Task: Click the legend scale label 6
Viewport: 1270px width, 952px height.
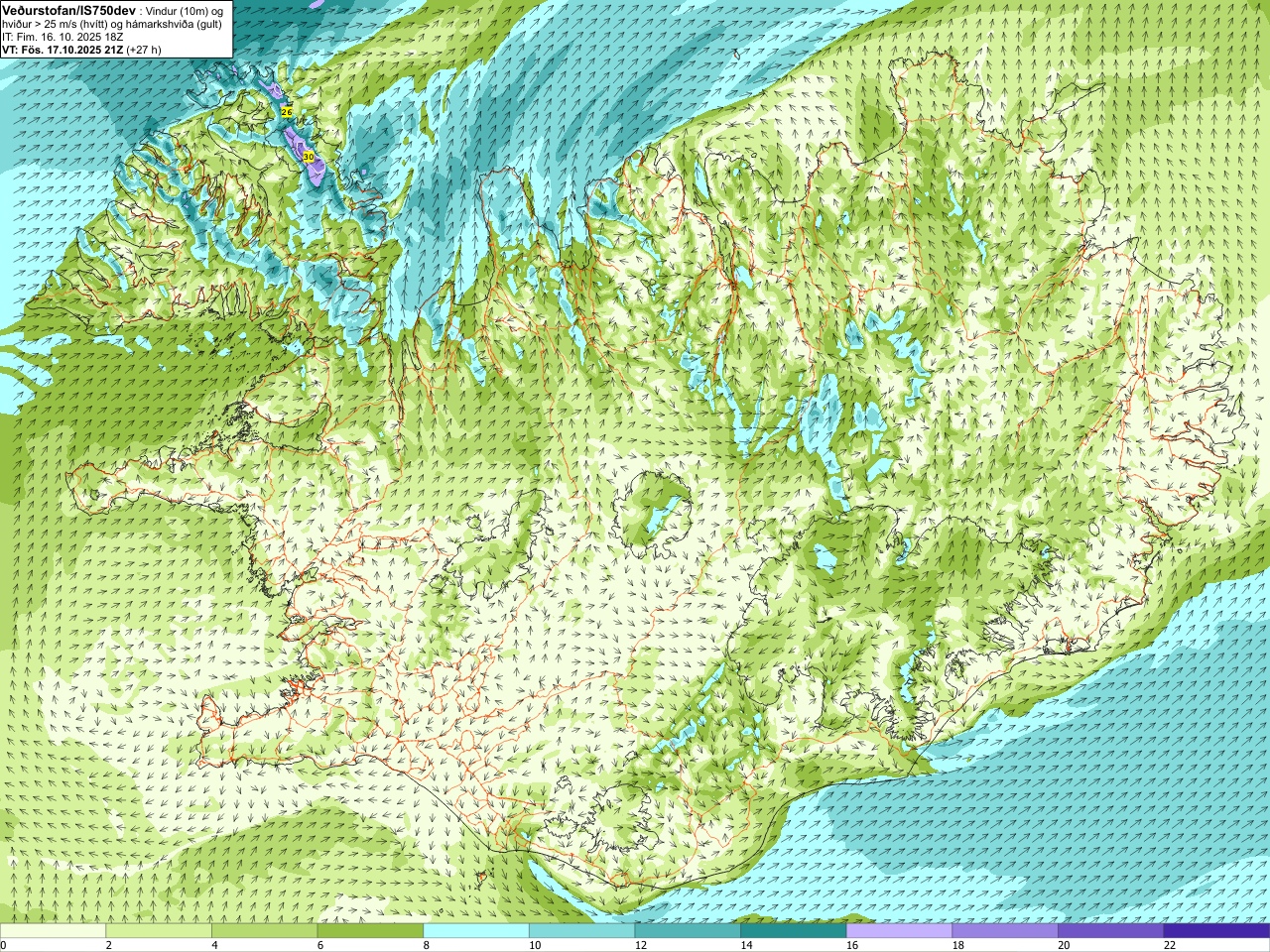Action: pos(319,945)
